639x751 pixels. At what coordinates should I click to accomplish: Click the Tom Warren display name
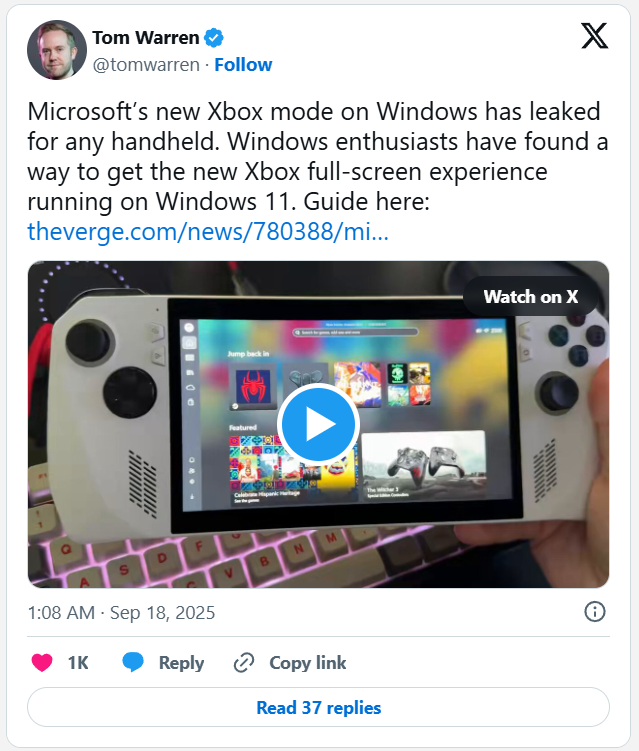coord(146,37)
